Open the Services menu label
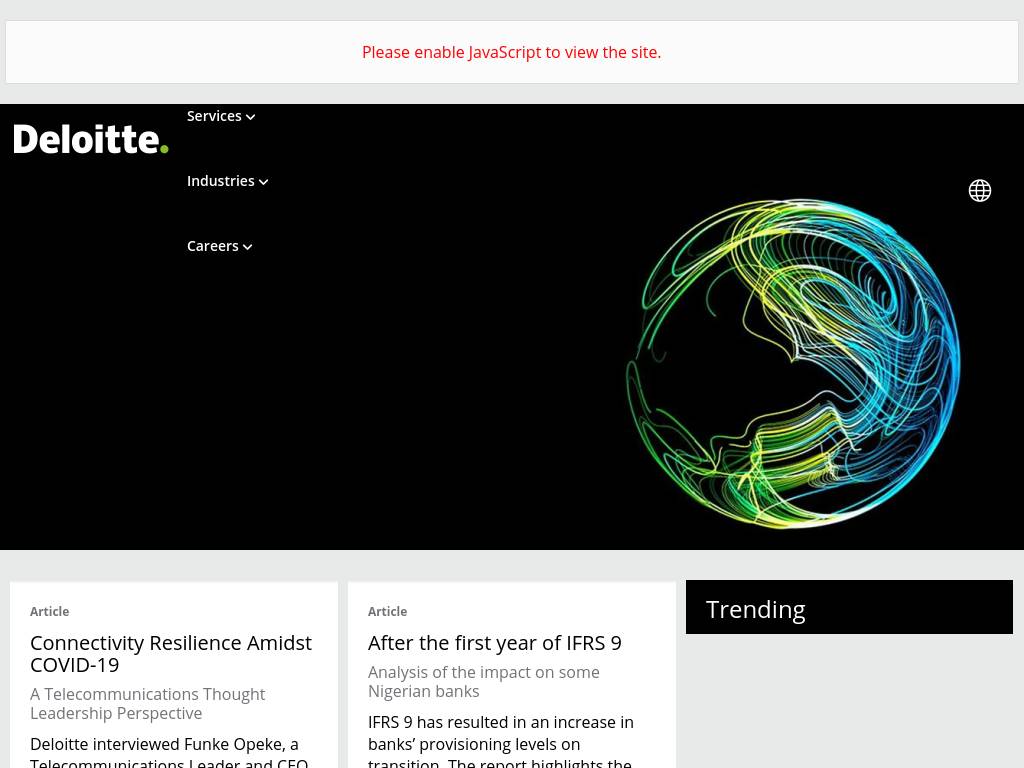This screenshot has width=1024, height=768. (214, 116)
